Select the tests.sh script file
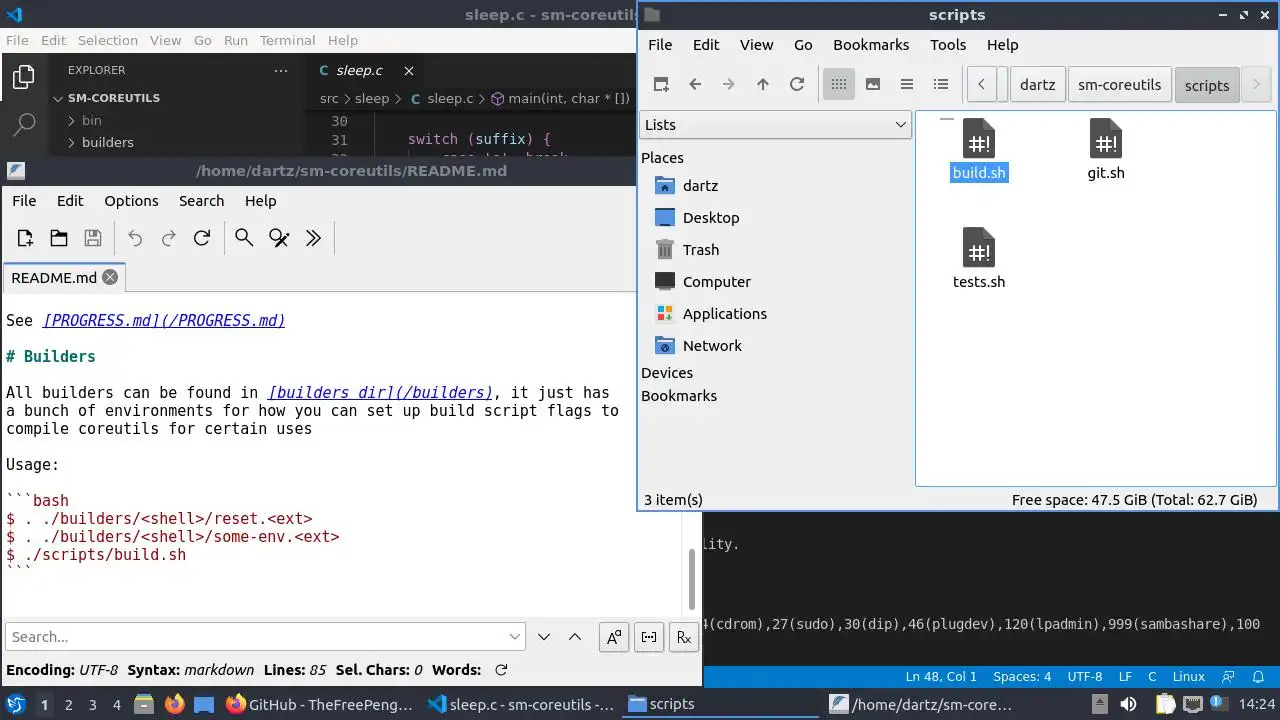This screenshot has height=720, width=1280. click(979, 259)
